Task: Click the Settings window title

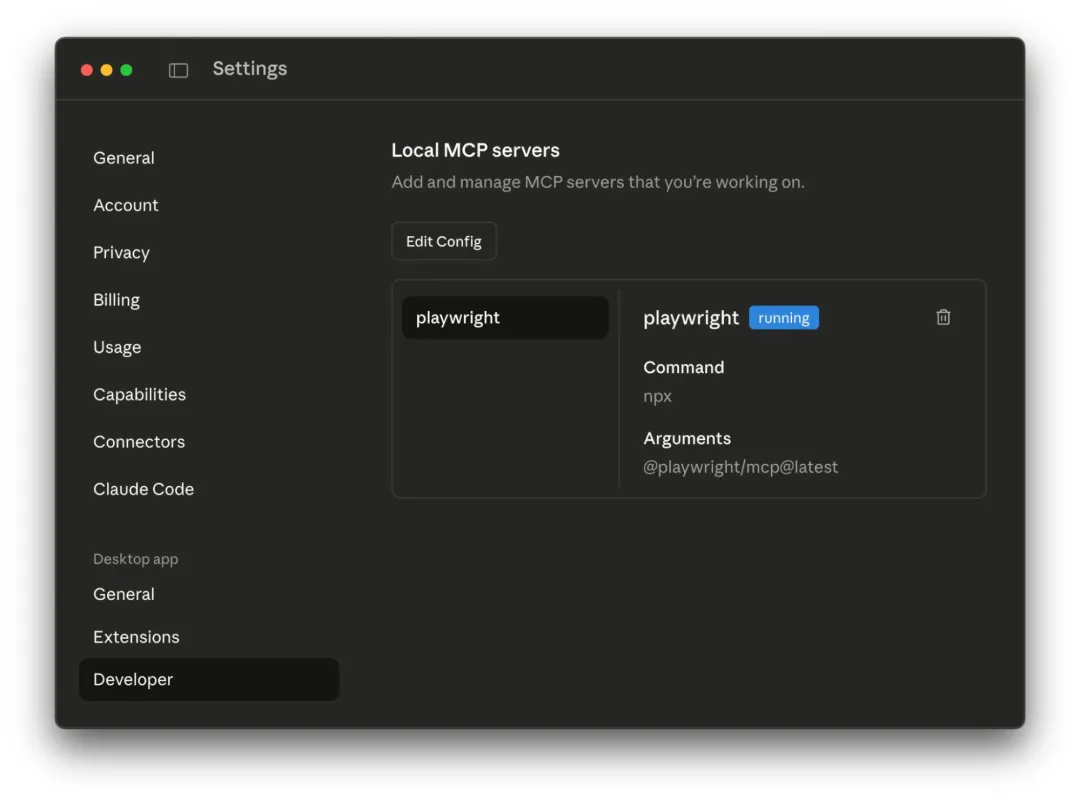Action: coord(249,69)
